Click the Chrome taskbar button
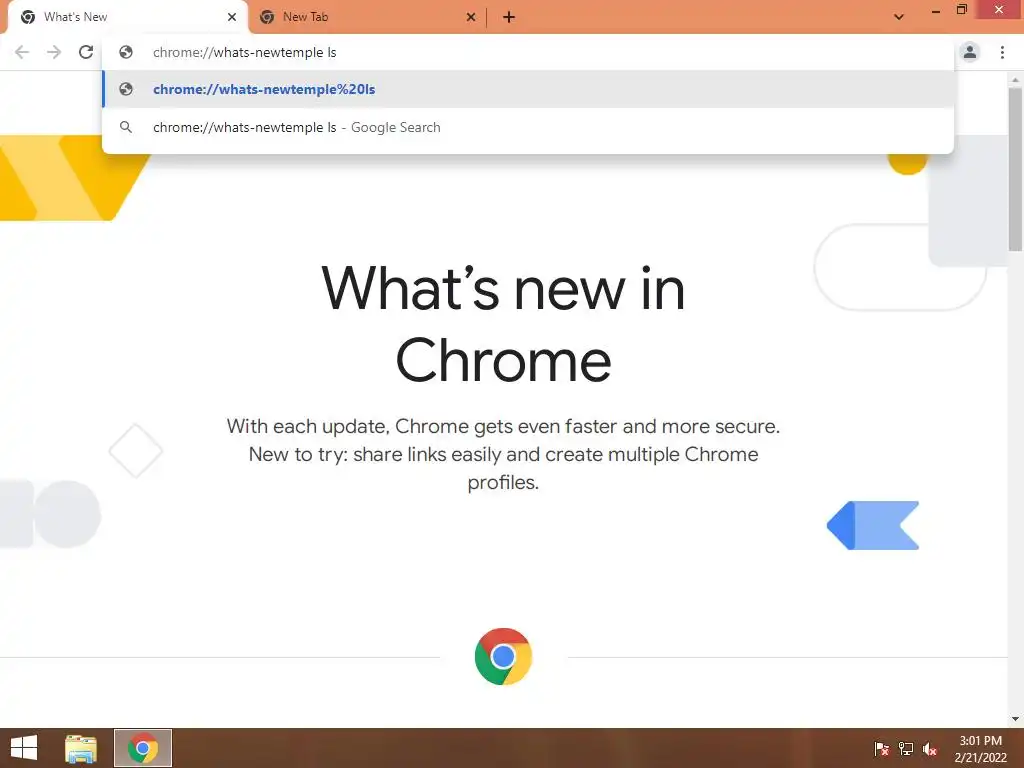 [143, 748]
